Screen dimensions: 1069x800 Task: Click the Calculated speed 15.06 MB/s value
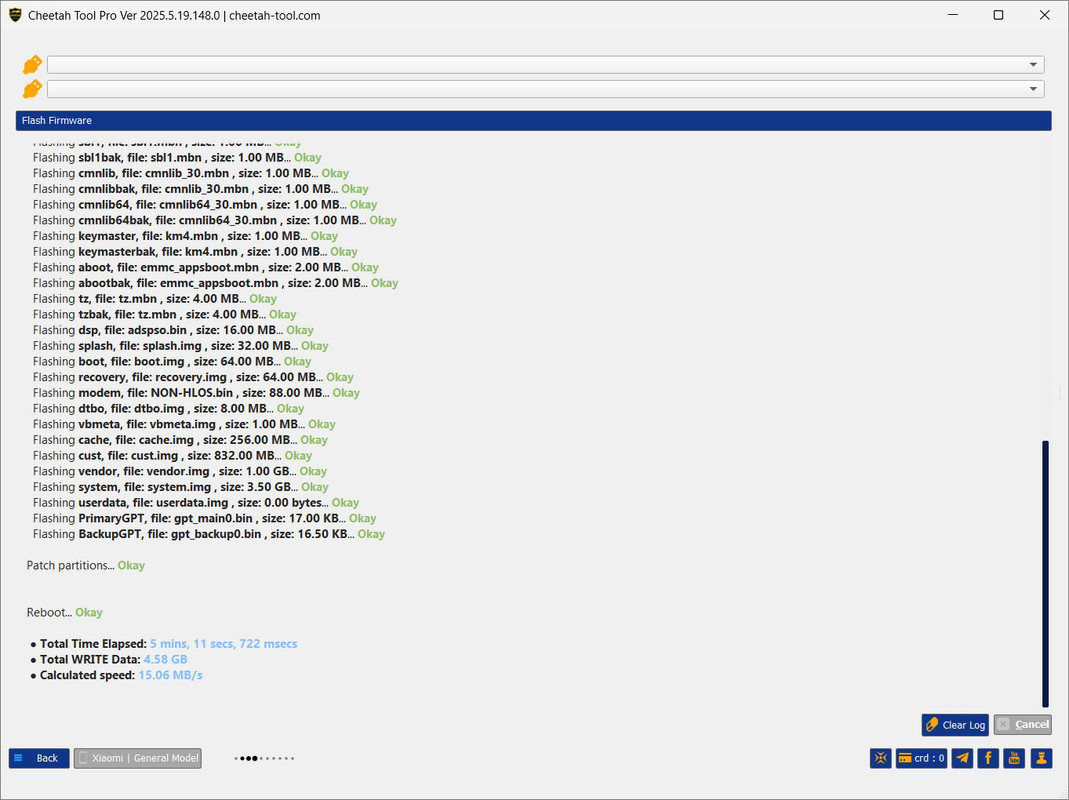[170, 675]
